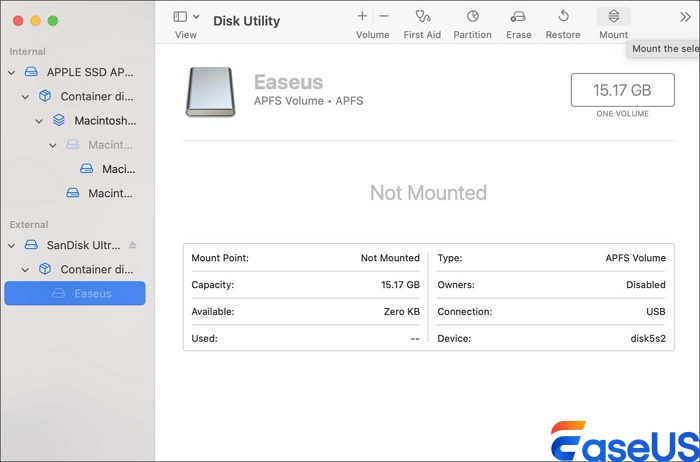Click the green window zoom button

click(x=53, y=20)
